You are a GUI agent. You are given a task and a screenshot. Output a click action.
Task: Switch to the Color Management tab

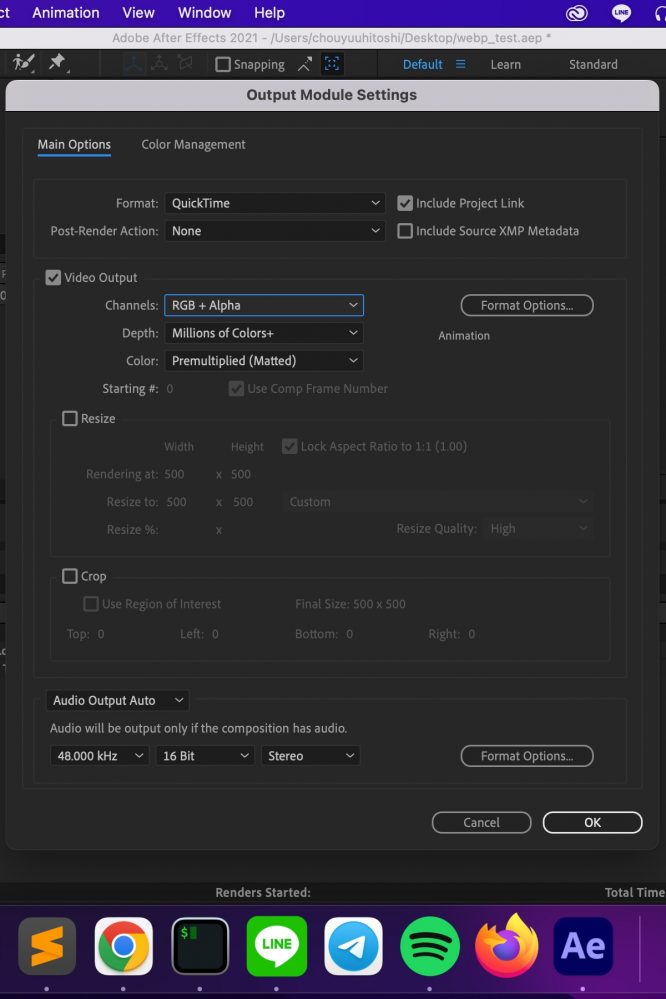[x=193, y=145]
